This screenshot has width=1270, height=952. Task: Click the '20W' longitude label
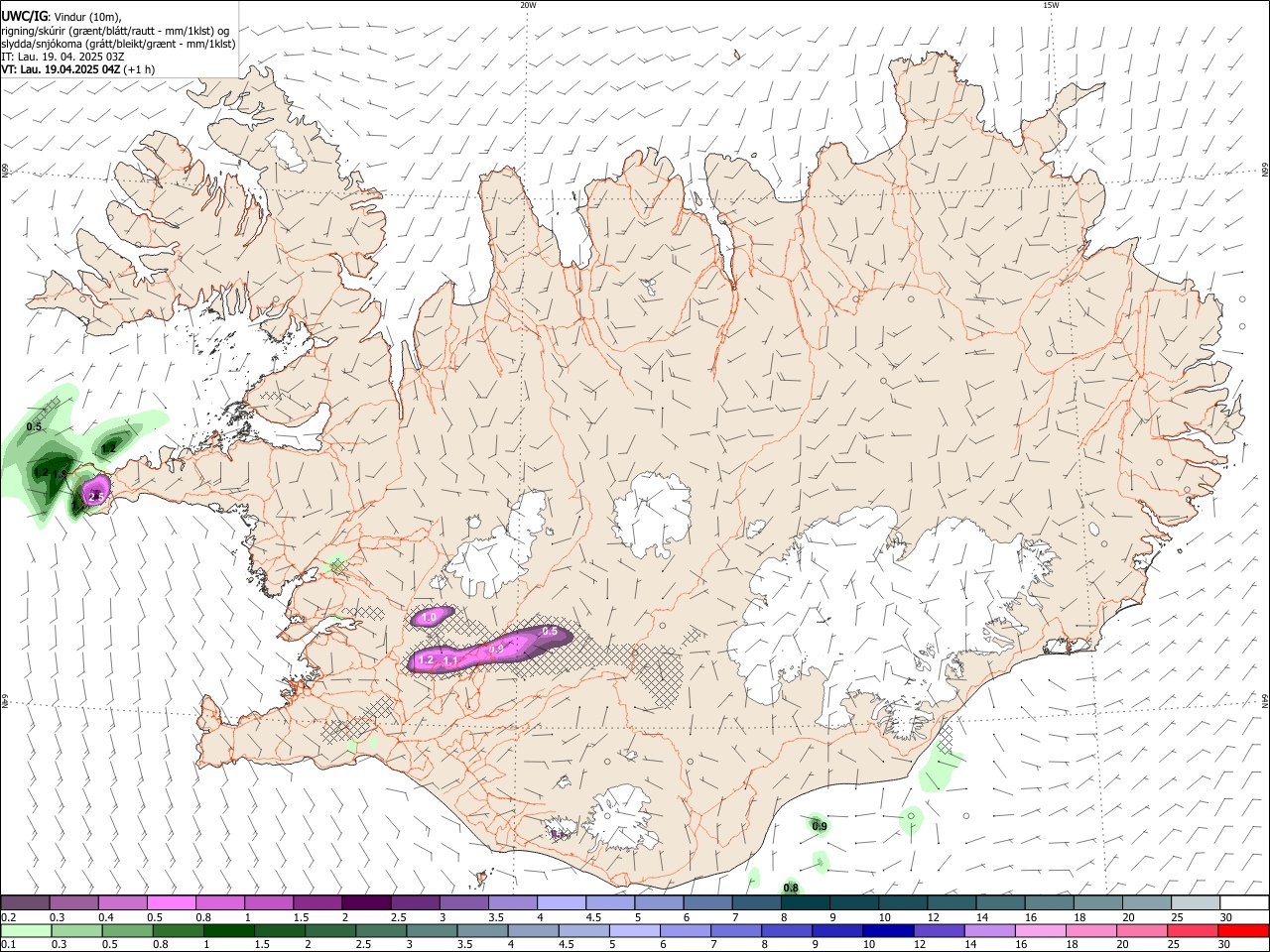point(528,5)
